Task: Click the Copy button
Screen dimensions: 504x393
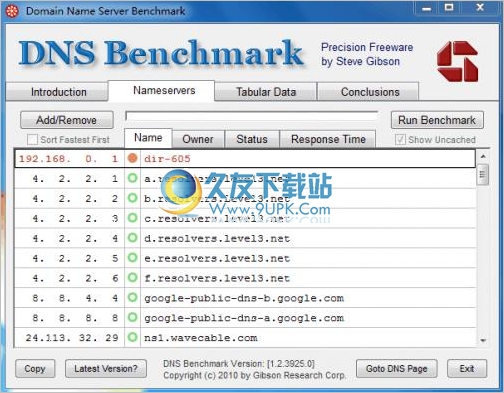Action: point(35,369)
